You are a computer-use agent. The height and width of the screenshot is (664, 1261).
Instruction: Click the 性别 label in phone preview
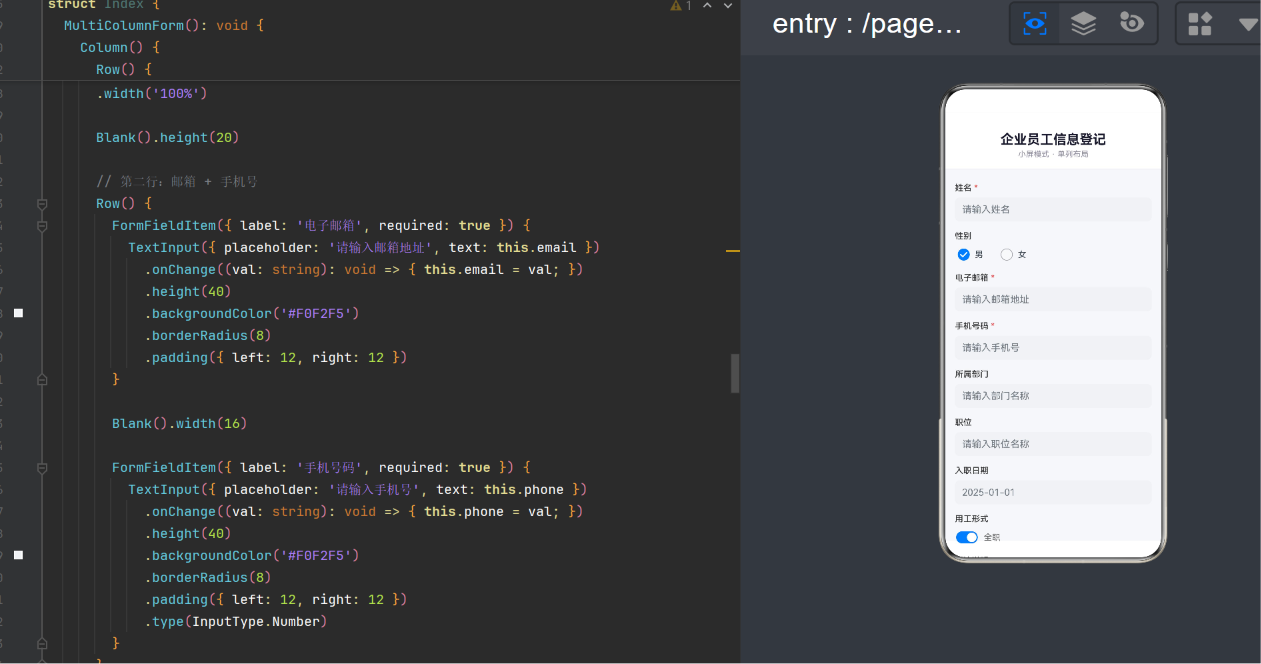[x=963, y=236]
